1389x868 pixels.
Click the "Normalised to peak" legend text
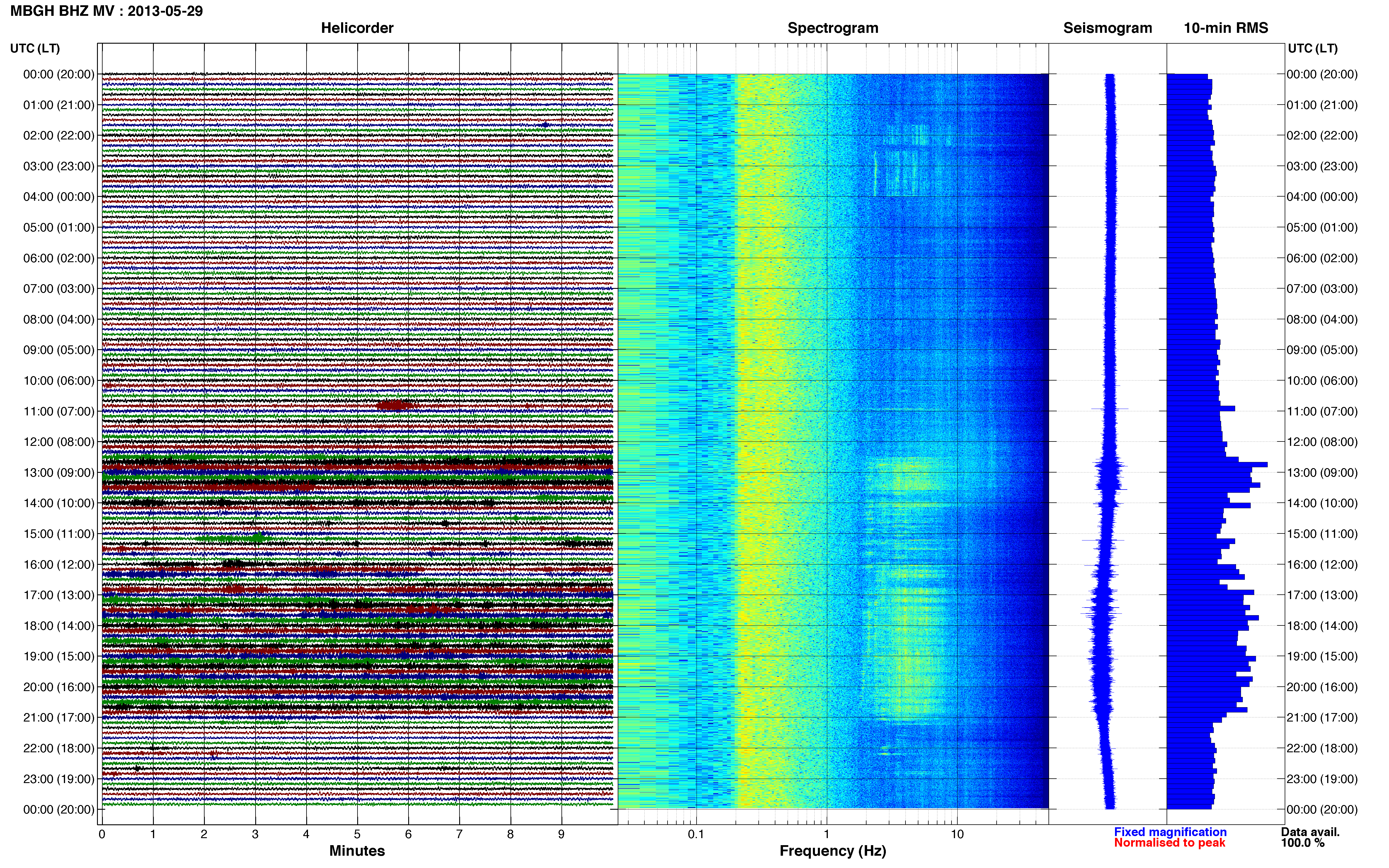coord(1170,843)
